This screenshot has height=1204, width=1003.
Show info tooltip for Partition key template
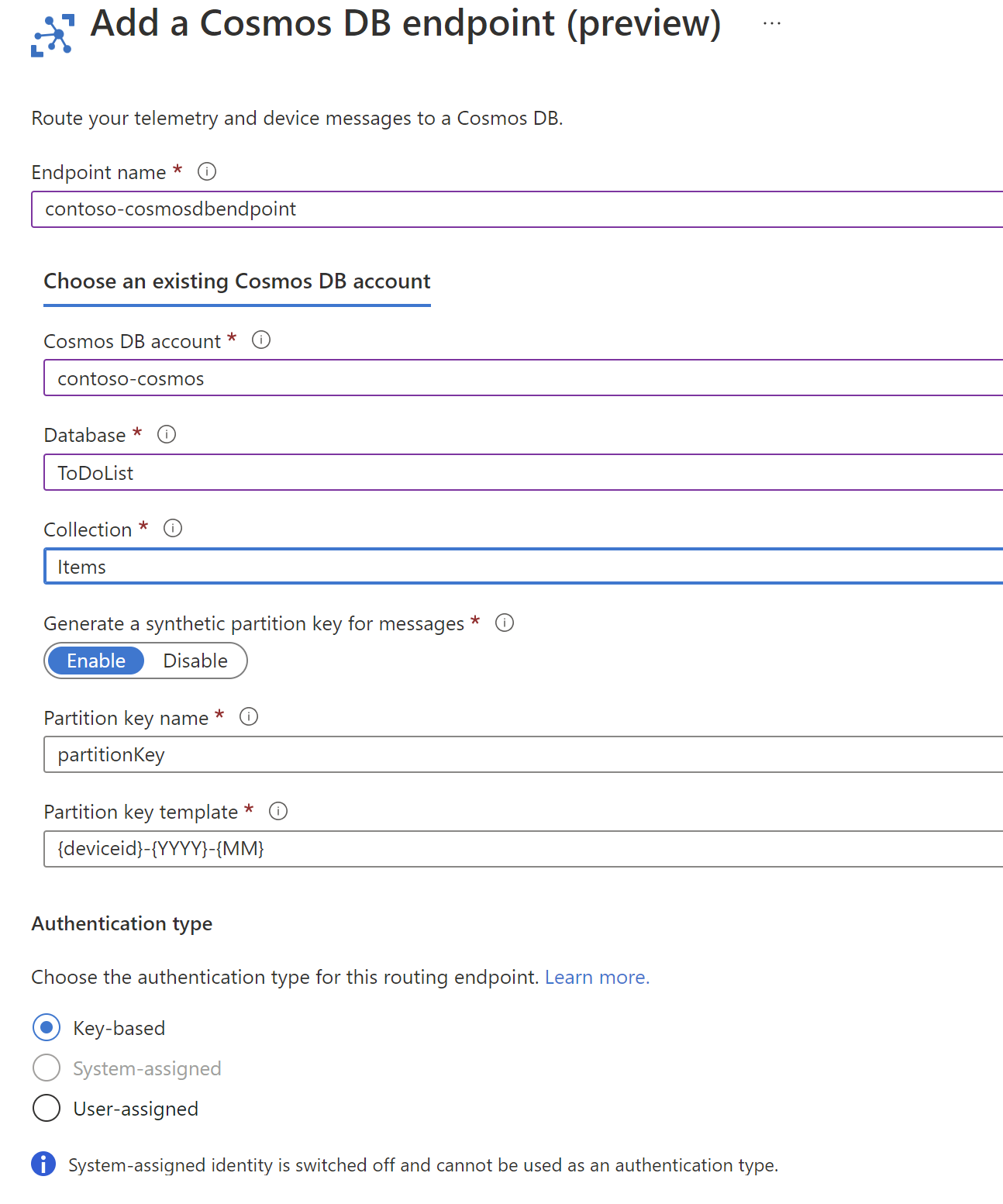pos(278,811)
